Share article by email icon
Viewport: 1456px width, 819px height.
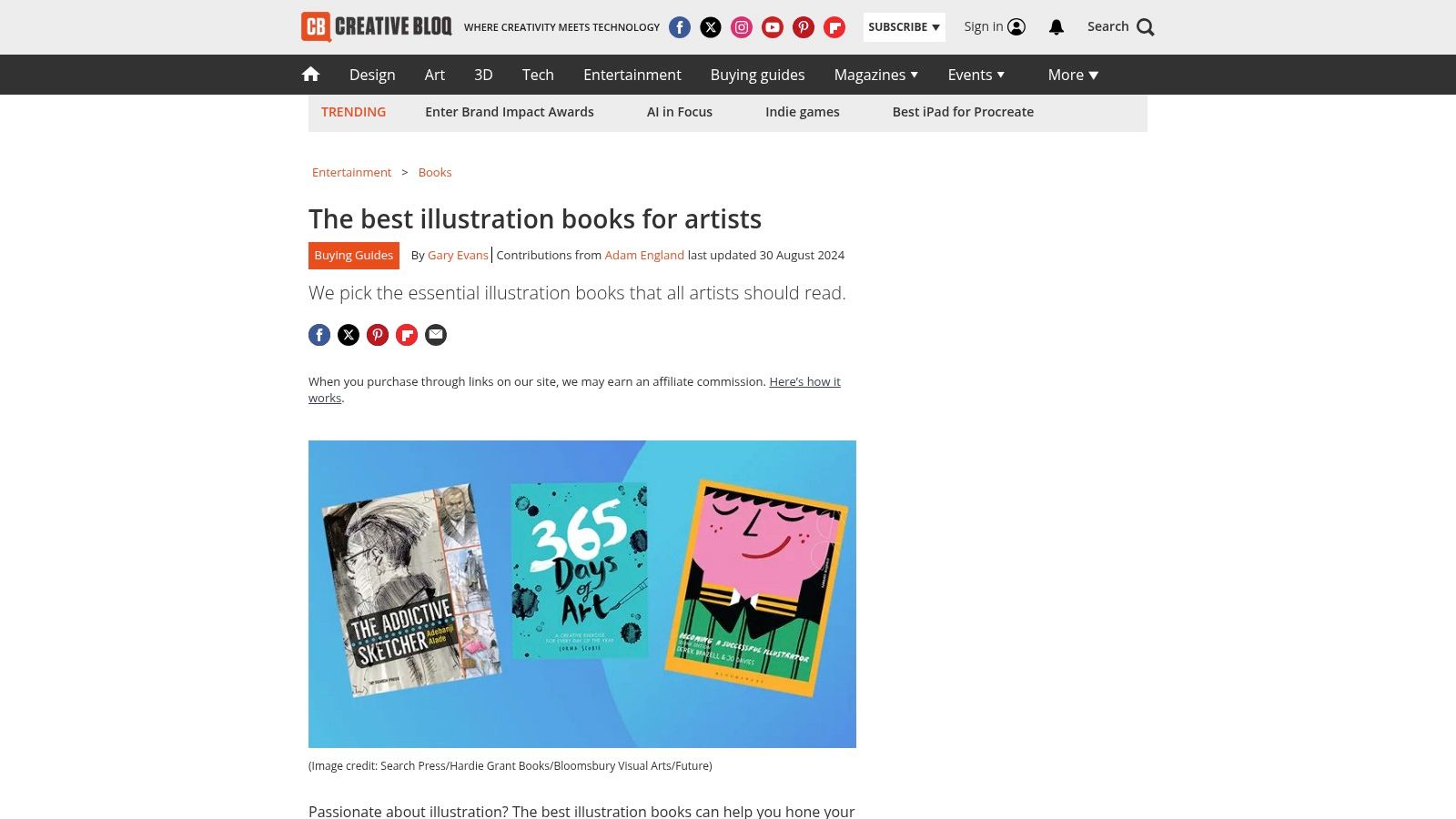pyautogui.click(x=436, y=335)
